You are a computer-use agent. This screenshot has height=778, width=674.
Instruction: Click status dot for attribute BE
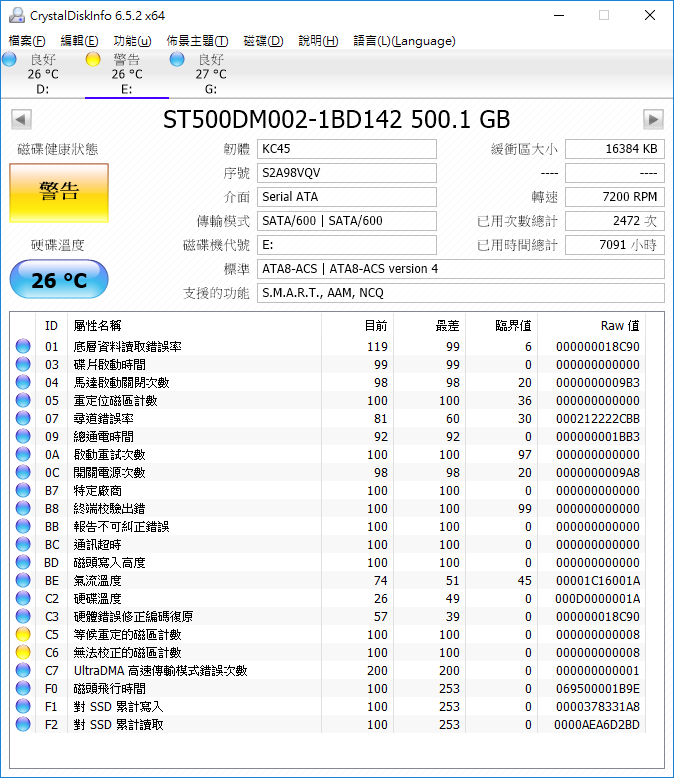[x=23, y=580]
